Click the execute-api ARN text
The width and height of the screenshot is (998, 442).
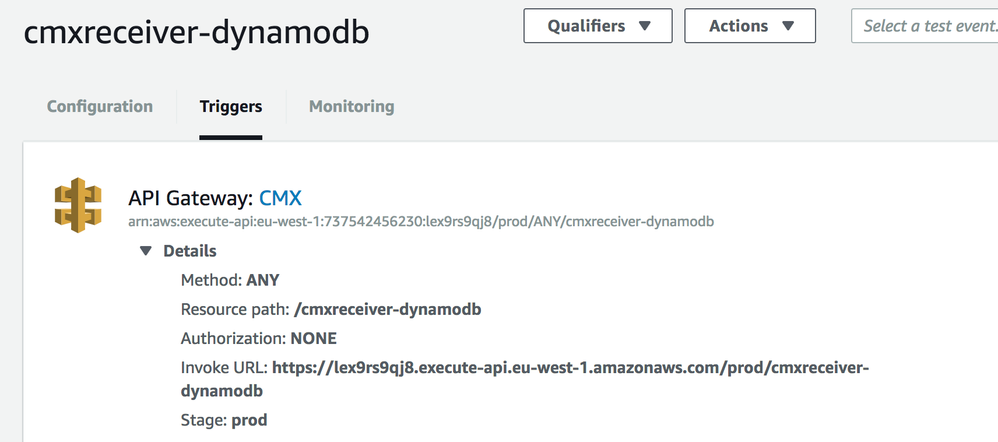(421, 222)
